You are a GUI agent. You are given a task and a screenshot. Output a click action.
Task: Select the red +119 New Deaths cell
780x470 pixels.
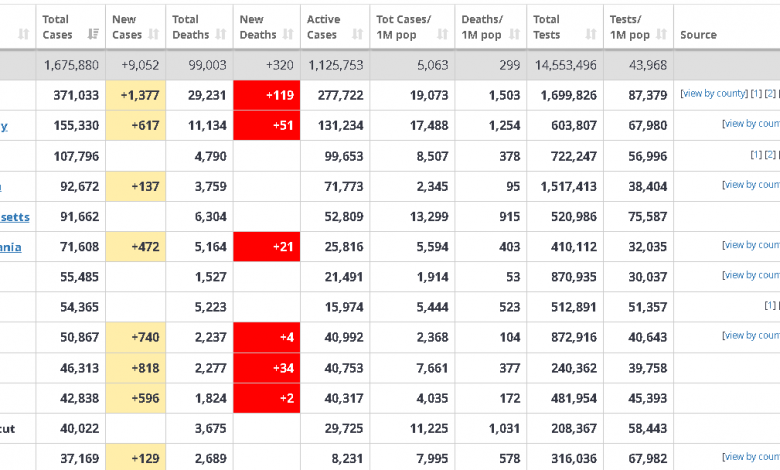266,95
